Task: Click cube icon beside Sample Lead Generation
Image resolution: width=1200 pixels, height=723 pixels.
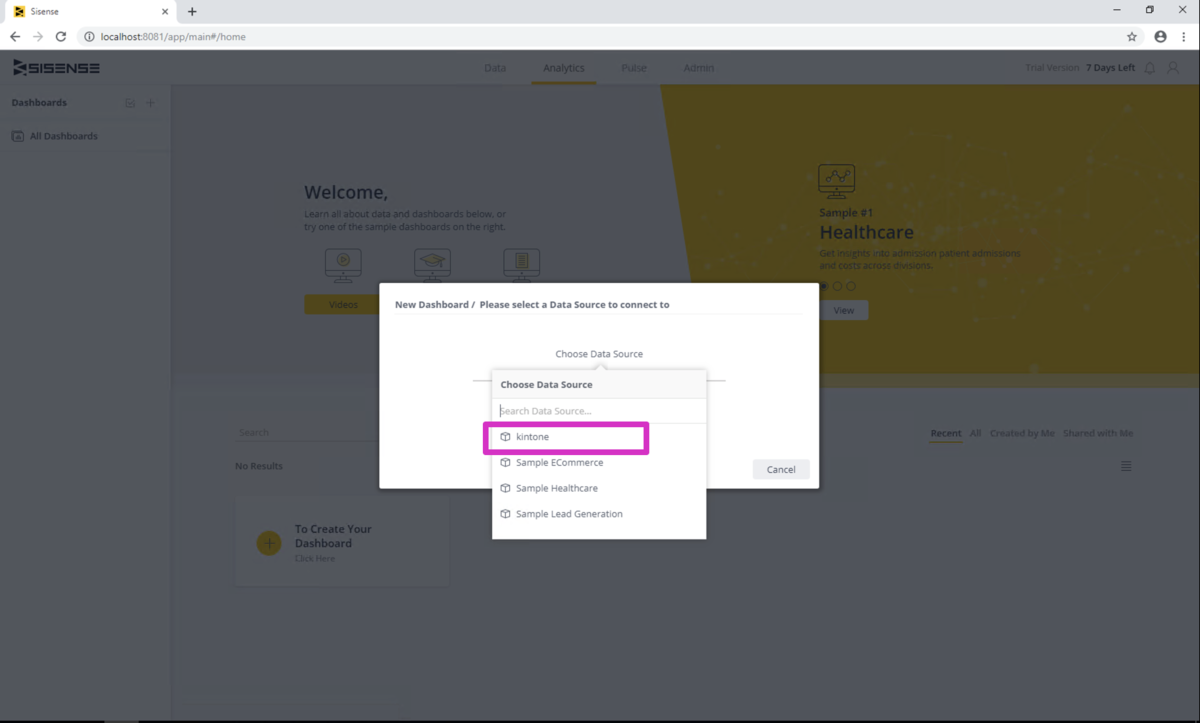Action: [x=506, y=514]
